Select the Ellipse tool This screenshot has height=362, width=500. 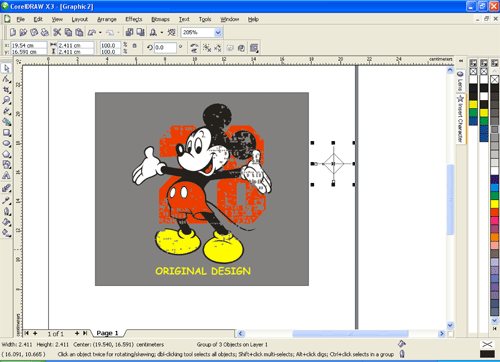pos(6,143)
